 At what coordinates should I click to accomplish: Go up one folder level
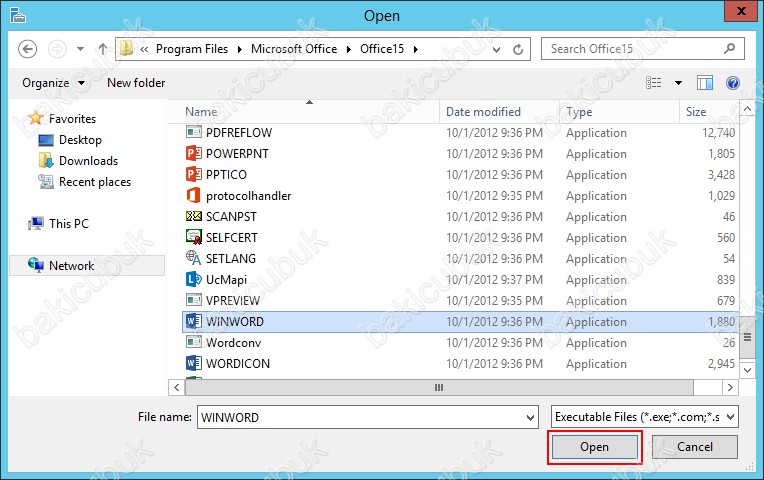point(102,49)
